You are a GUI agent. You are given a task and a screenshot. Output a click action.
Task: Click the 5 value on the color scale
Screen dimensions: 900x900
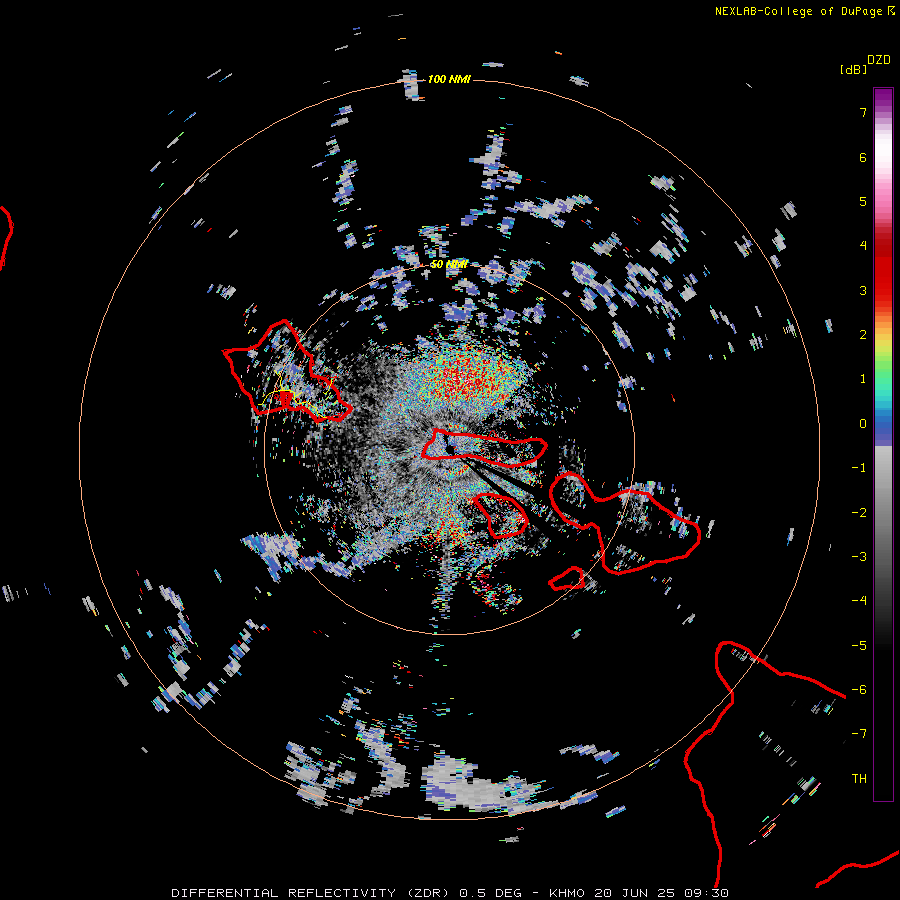pos(863,201)
